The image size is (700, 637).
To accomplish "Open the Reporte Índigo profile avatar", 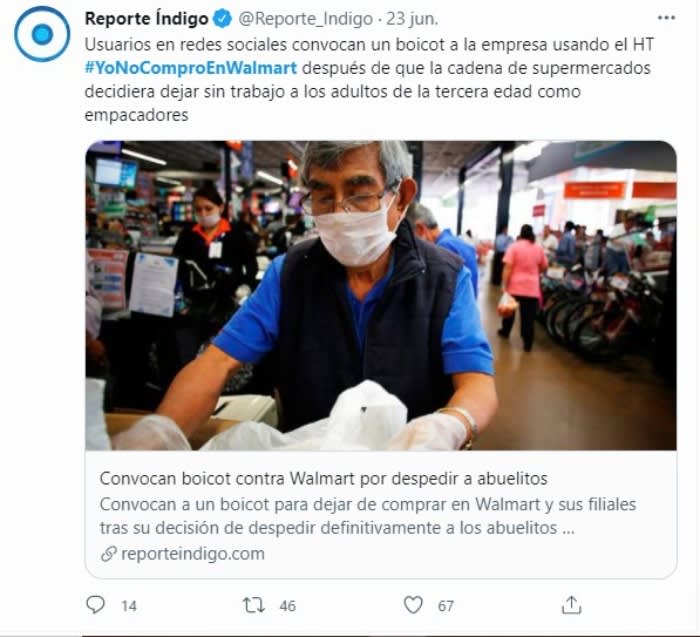I will coord(42,34).
